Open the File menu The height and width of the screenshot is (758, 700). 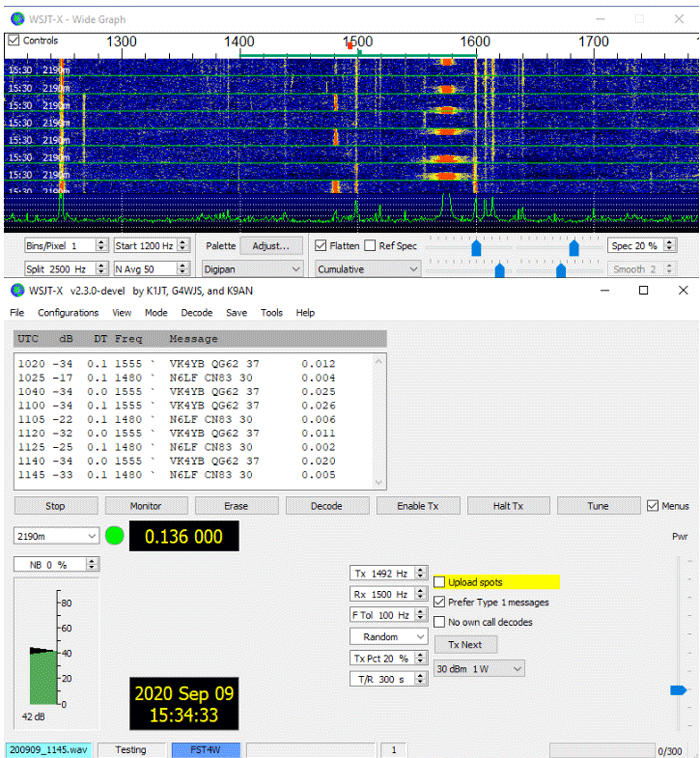17,313
